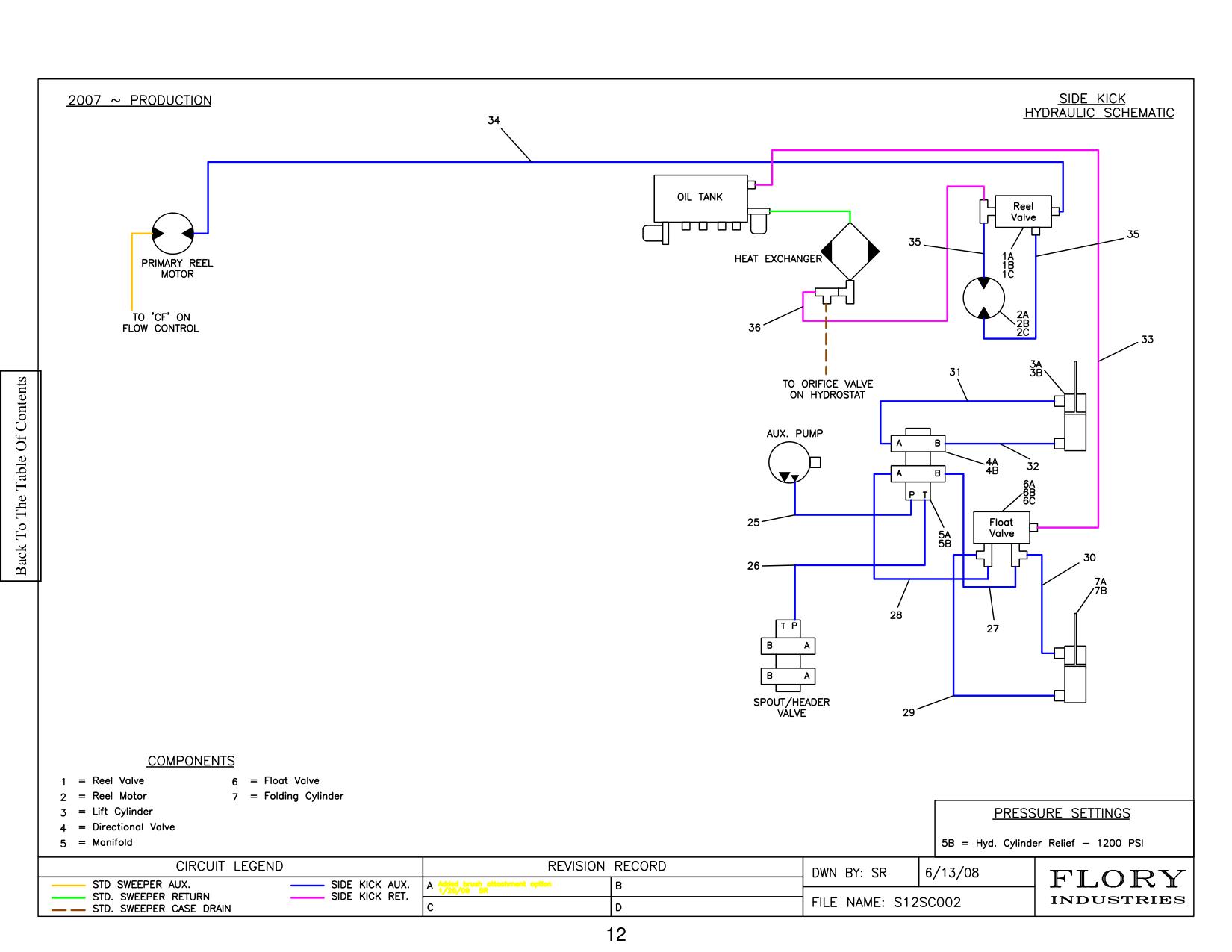The width and height of the screenshot is (1232, 952).
Task: Select the Heat Exchanger diamond symbol
Action: (850, 252)
